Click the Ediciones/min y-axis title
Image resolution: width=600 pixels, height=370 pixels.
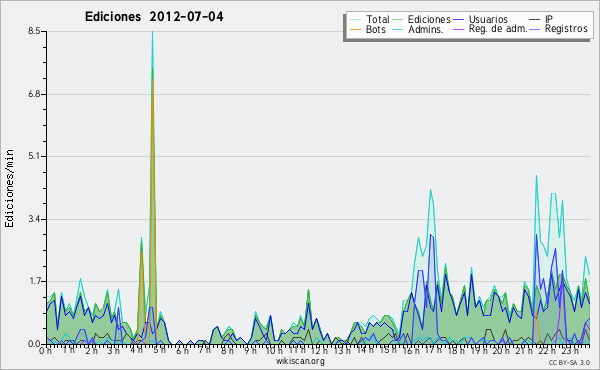[9, 188]
